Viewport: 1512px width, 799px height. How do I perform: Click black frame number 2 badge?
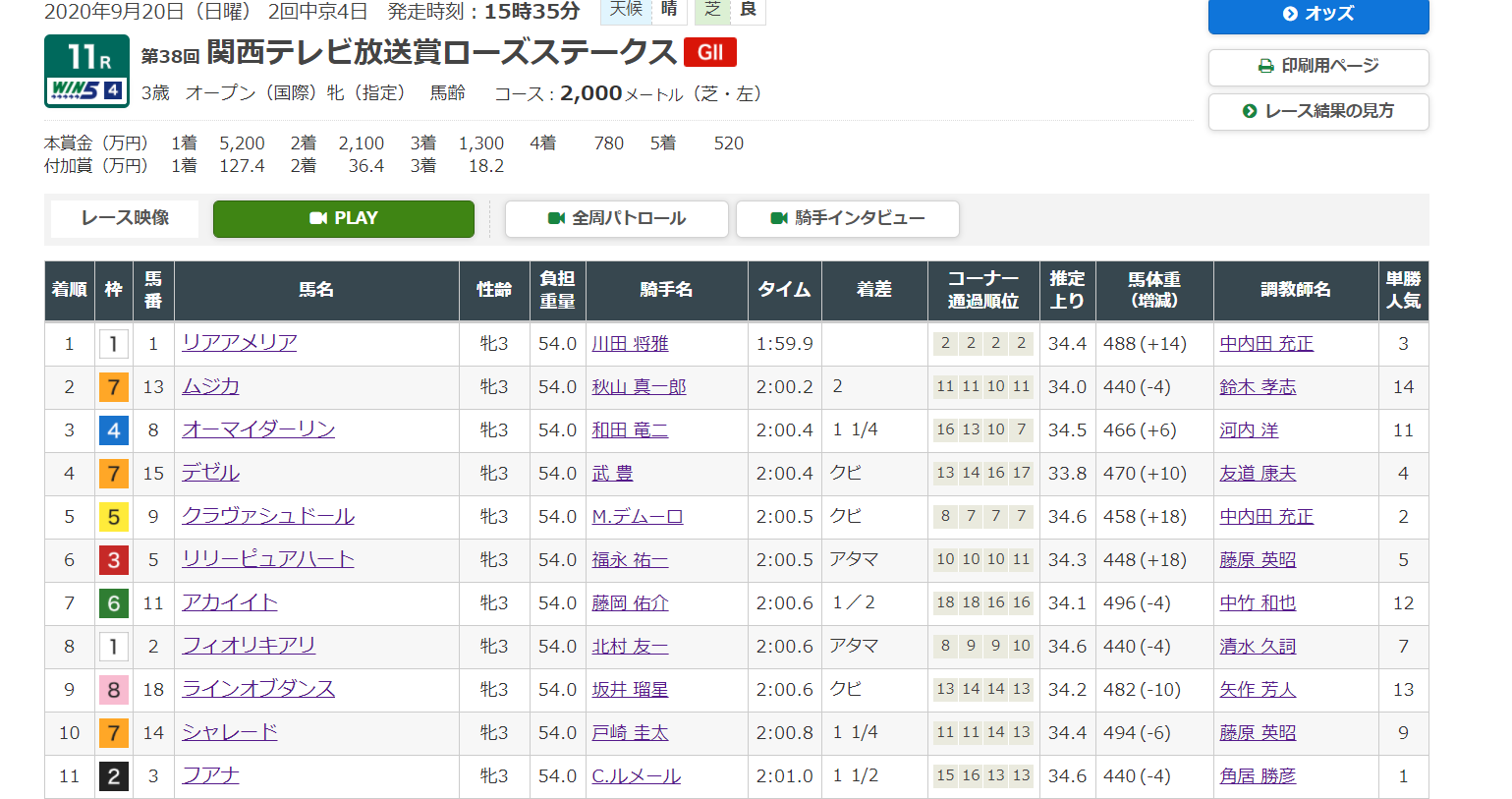click(x=114, y=776)
